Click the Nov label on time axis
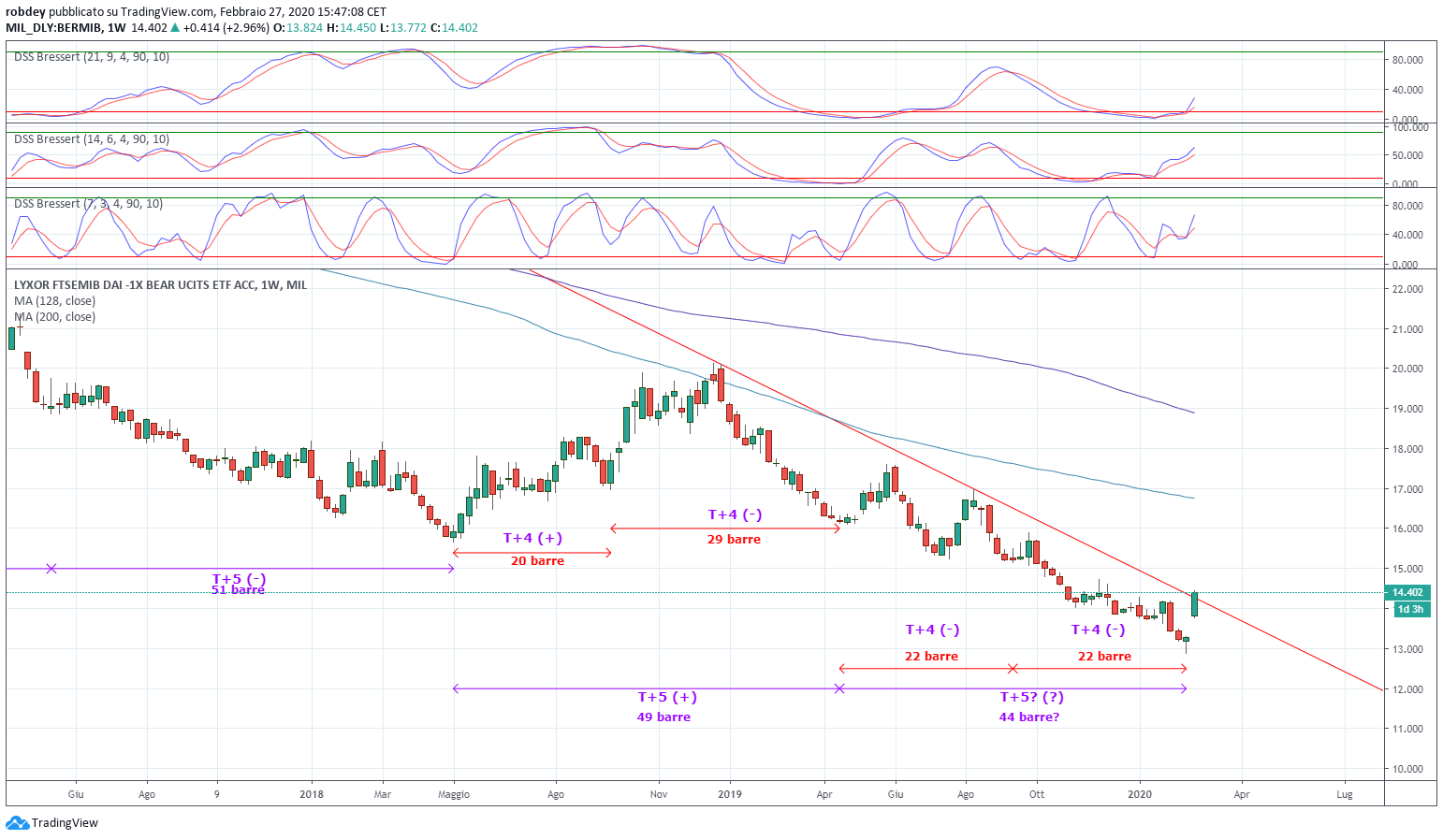The height and width of the screenshot is (840, 1443). [x=659, y=794]
